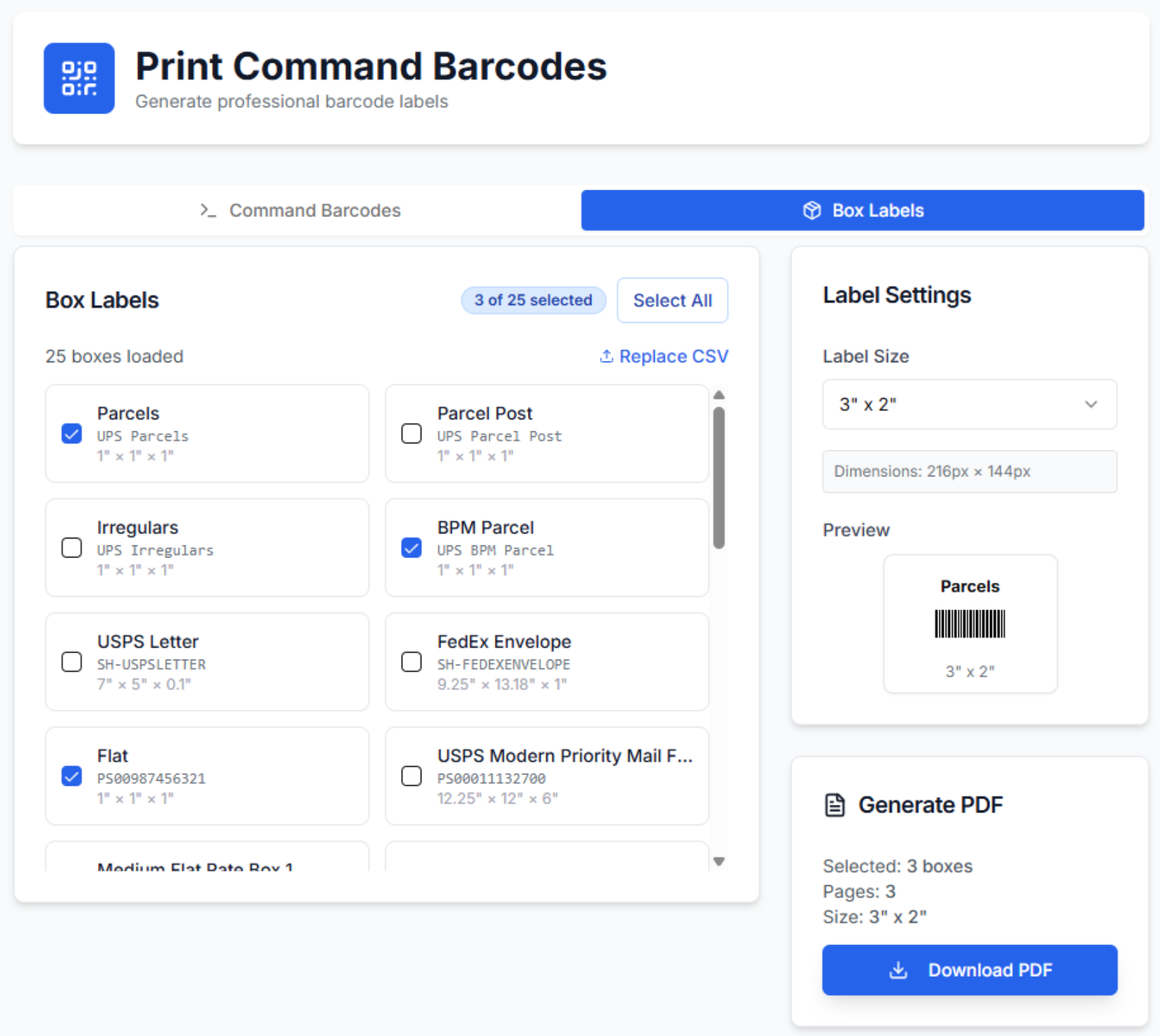Click the Print Command Barcodes heading
This screenshot has height=1036, width=1160.
click(x=371, y=66)
